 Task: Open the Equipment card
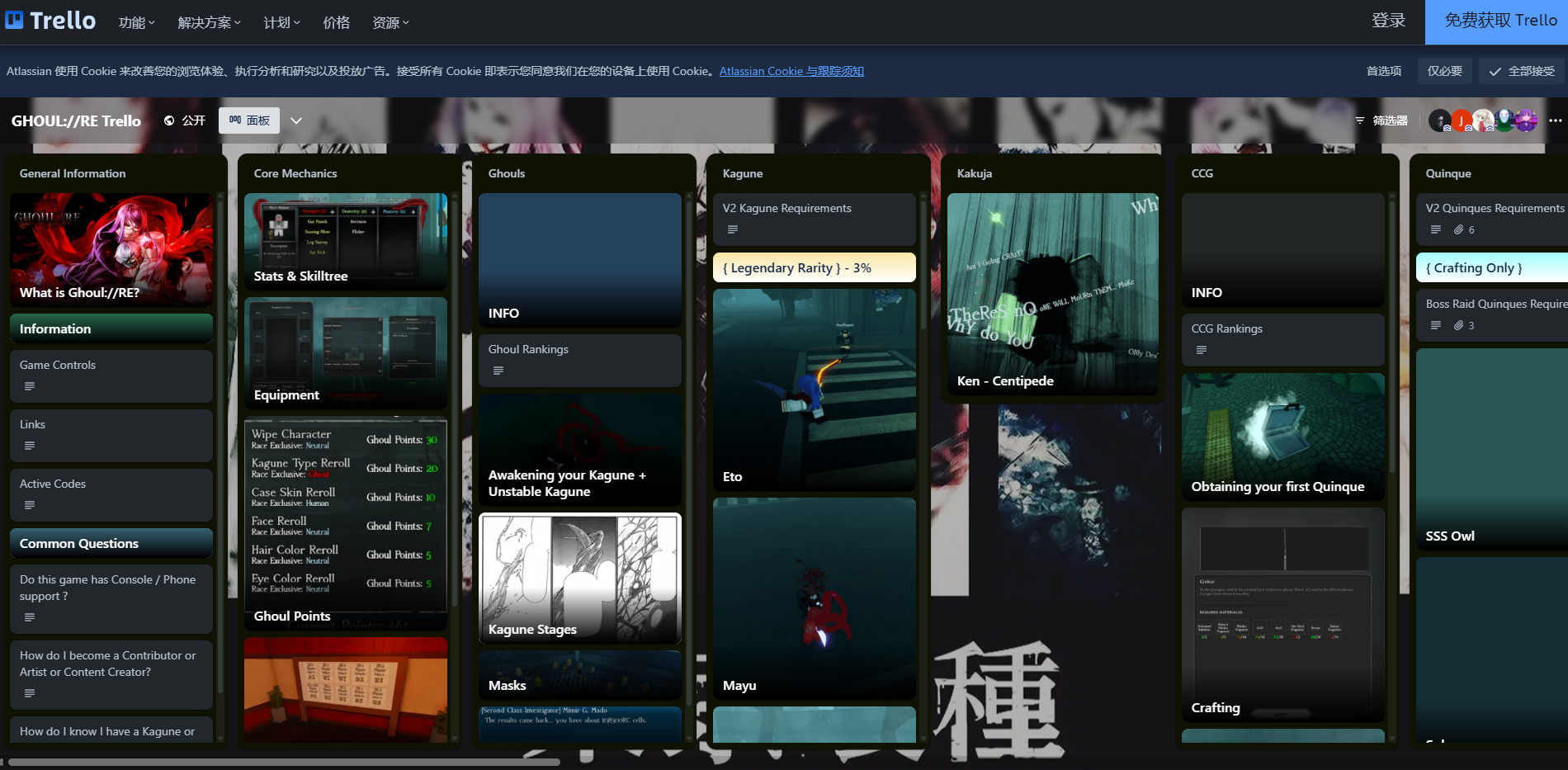[x=346, y=353]
